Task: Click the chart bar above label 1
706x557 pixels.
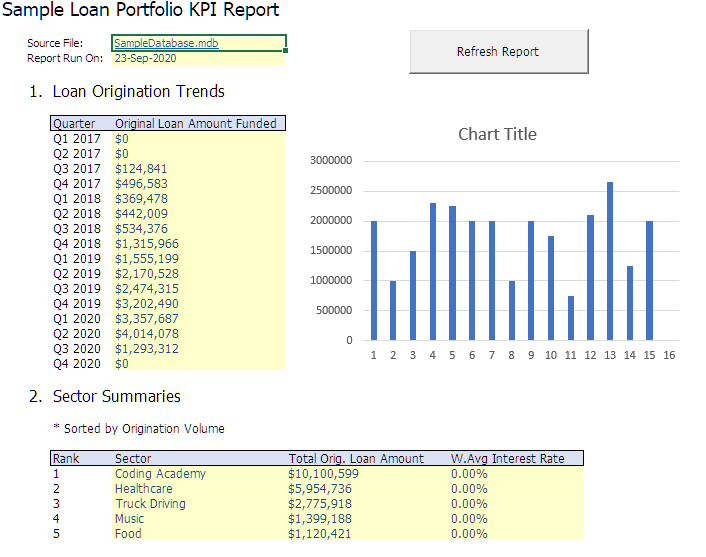Action: click(x=374, y=281)
